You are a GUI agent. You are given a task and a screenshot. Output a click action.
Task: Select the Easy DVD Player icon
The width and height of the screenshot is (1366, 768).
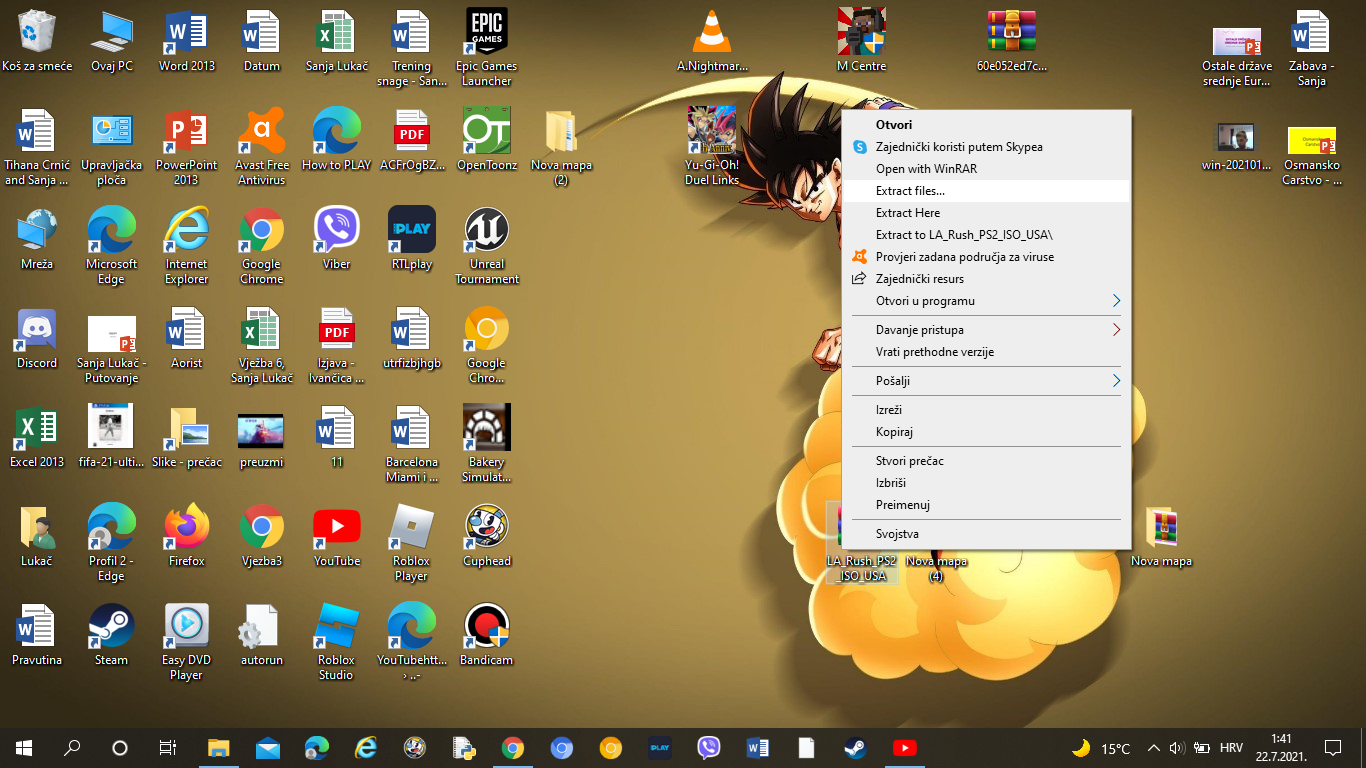click(187, 642)
